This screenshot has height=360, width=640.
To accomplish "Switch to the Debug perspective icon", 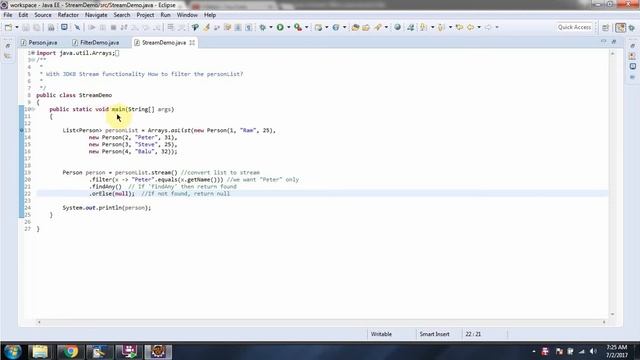I will (x=632, y=27).
